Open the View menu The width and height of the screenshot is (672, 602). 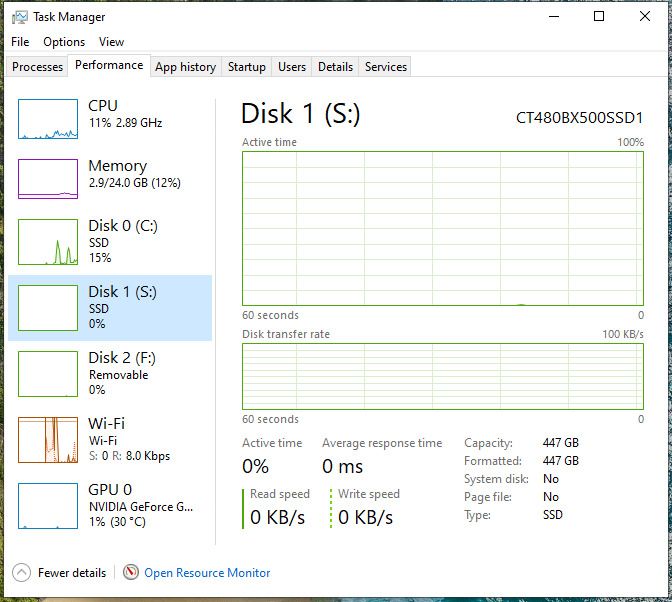(x=111, y=42)
